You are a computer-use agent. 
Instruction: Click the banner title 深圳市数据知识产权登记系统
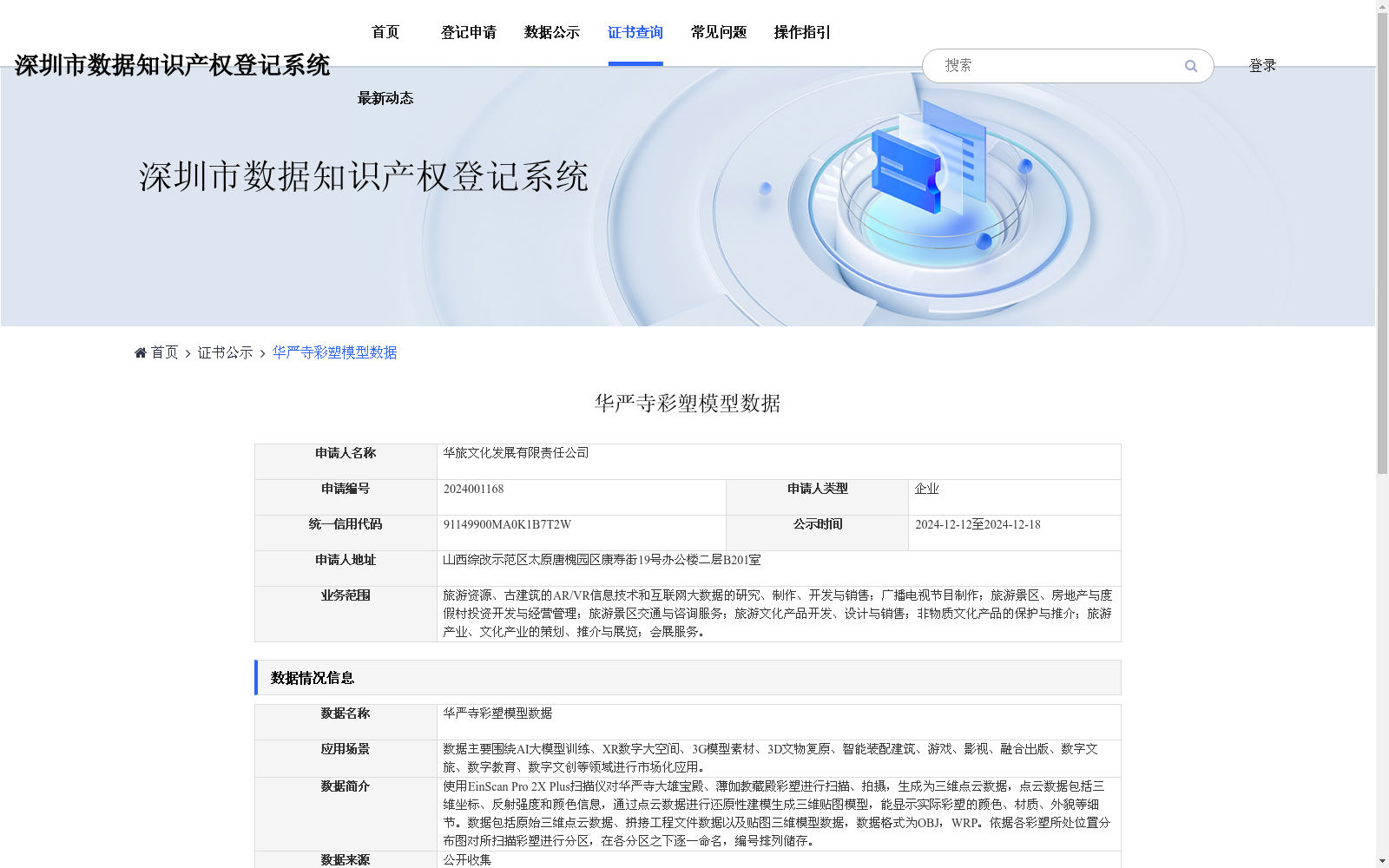tap(364, 177)
